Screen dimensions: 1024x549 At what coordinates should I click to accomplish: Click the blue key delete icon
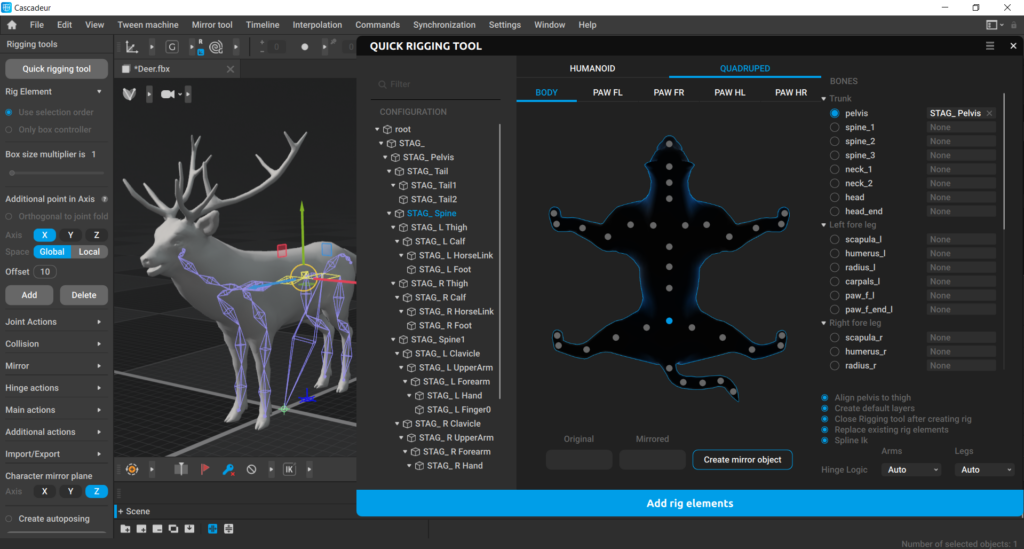(x=228, y=469)
